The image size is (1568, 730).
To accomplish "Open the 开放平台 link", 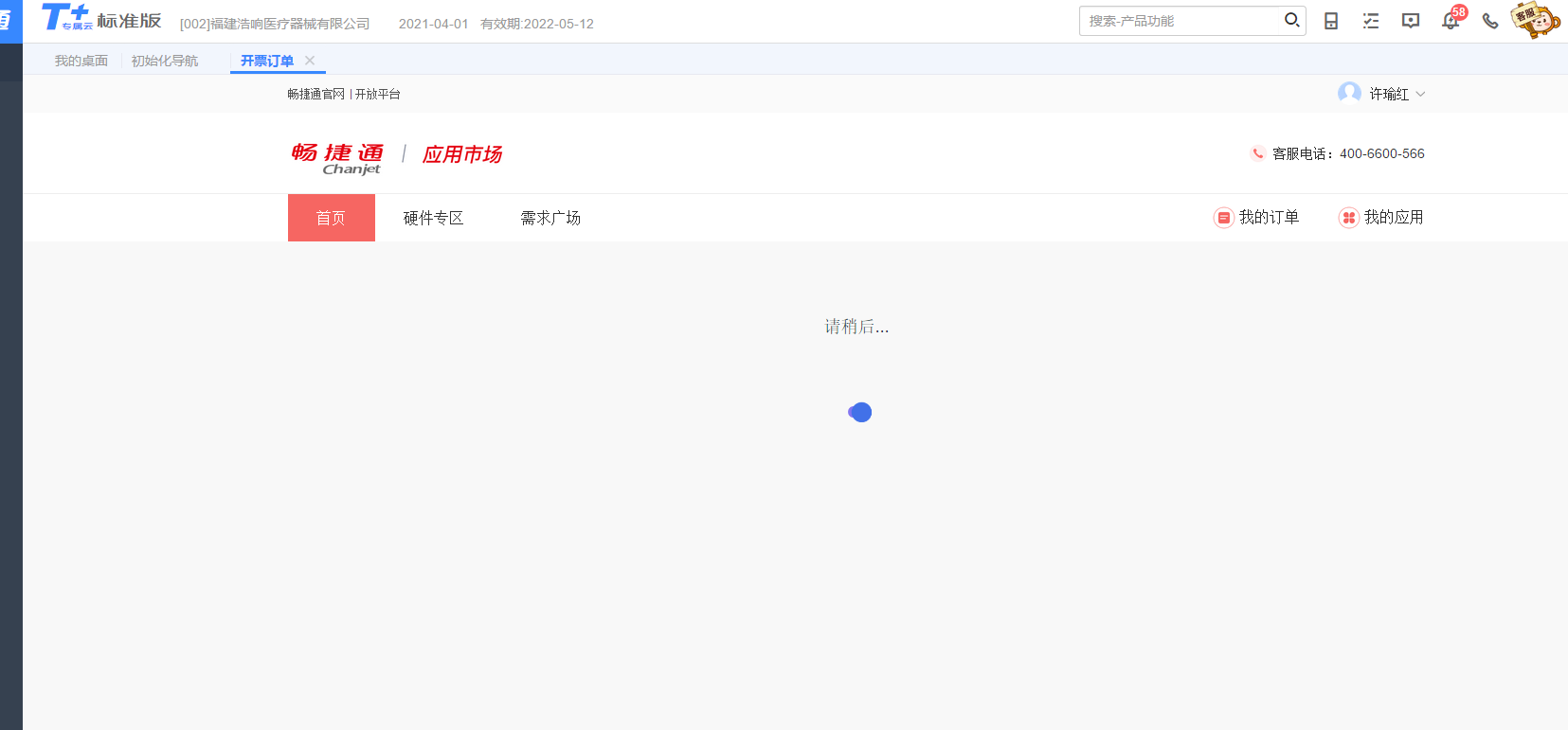I will pos(378,94).
